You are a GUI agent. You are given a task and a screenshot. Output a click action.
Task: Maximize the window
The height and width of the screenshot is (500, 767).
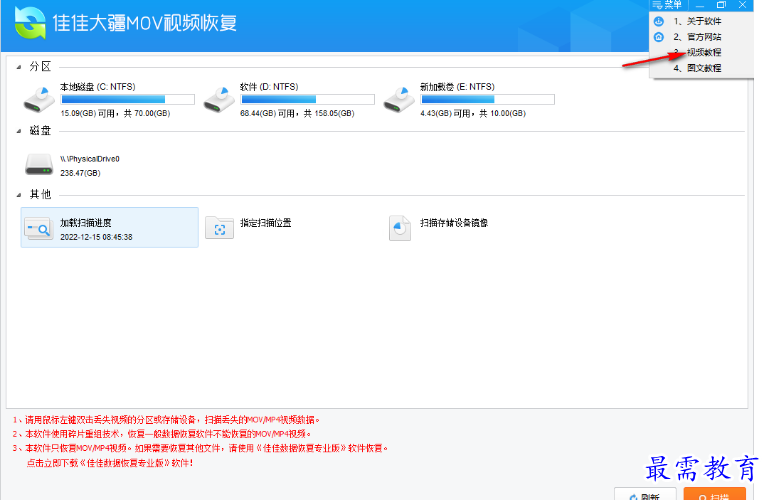(x=721, y=5)
